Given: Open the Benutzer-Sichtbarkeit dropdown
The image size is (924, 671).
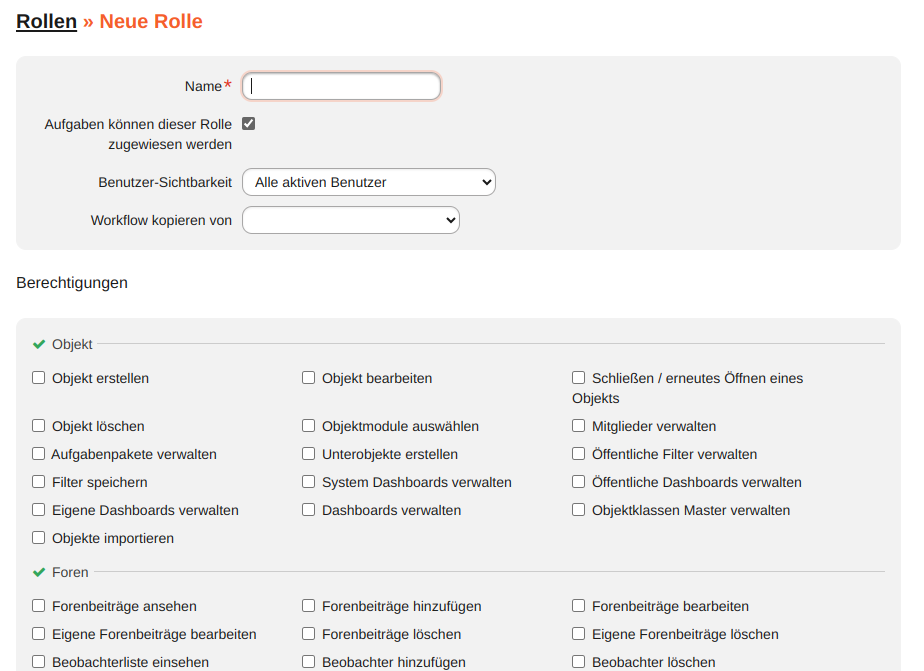Looking at the screenshot, I should pos(369,182).
